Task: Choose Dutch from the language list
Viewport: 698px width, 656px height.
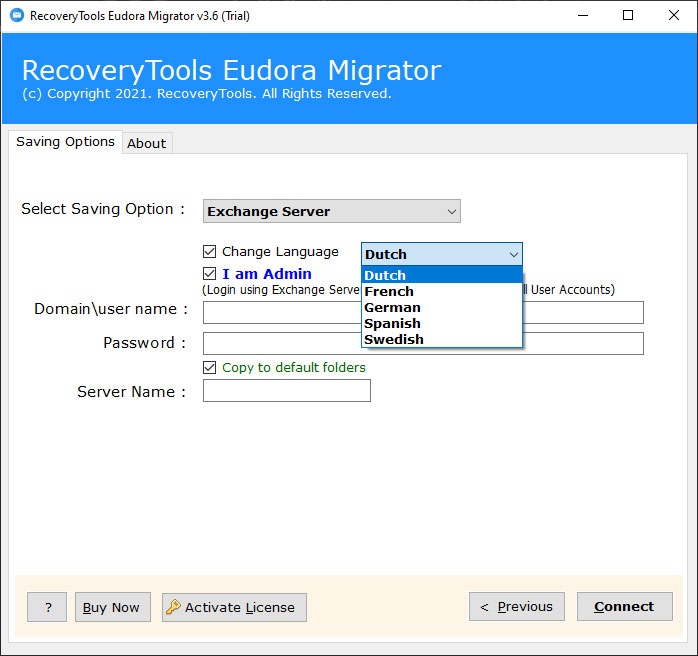Action: (x=442, y=275)
